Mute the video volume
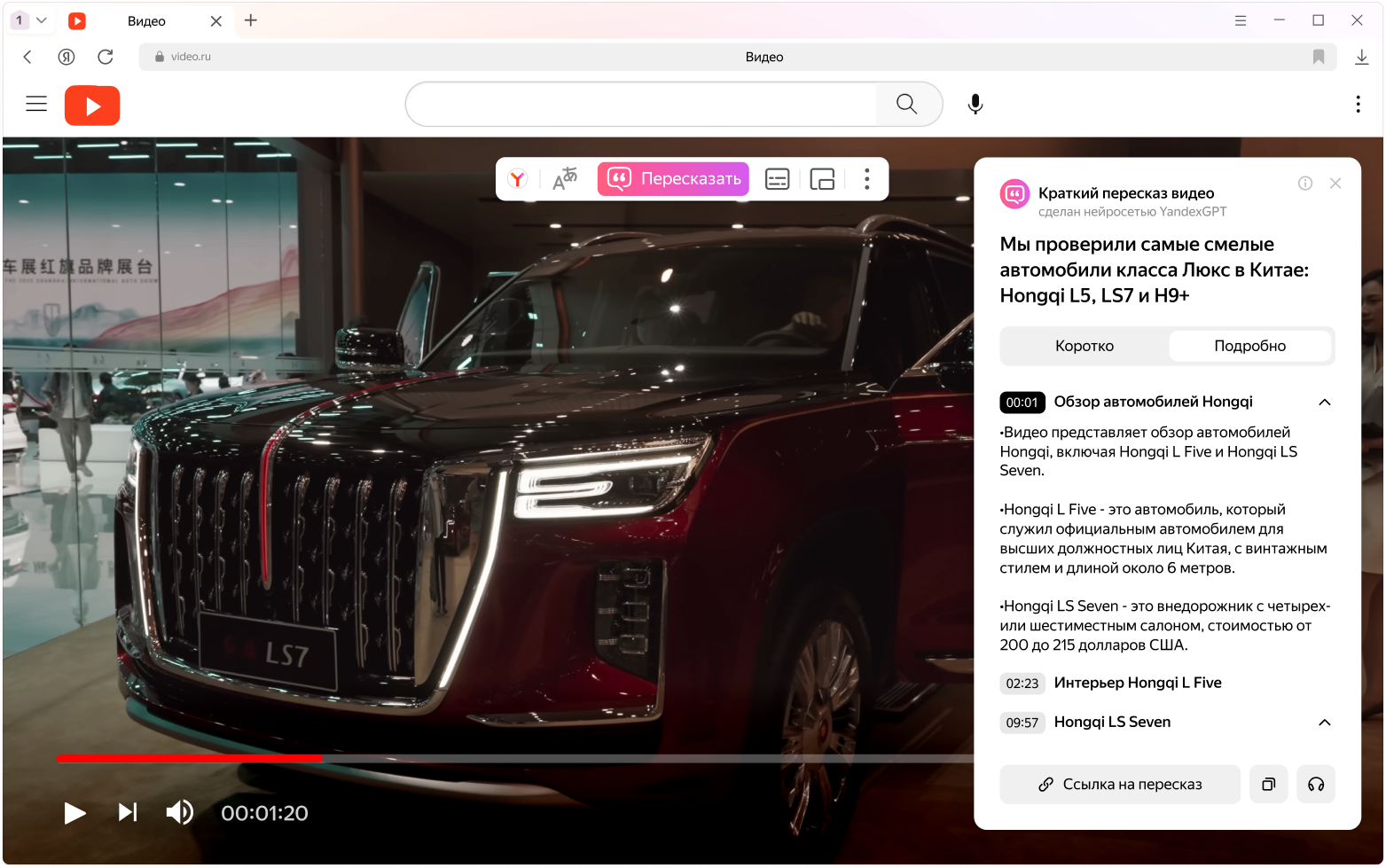 pos(180,813)
